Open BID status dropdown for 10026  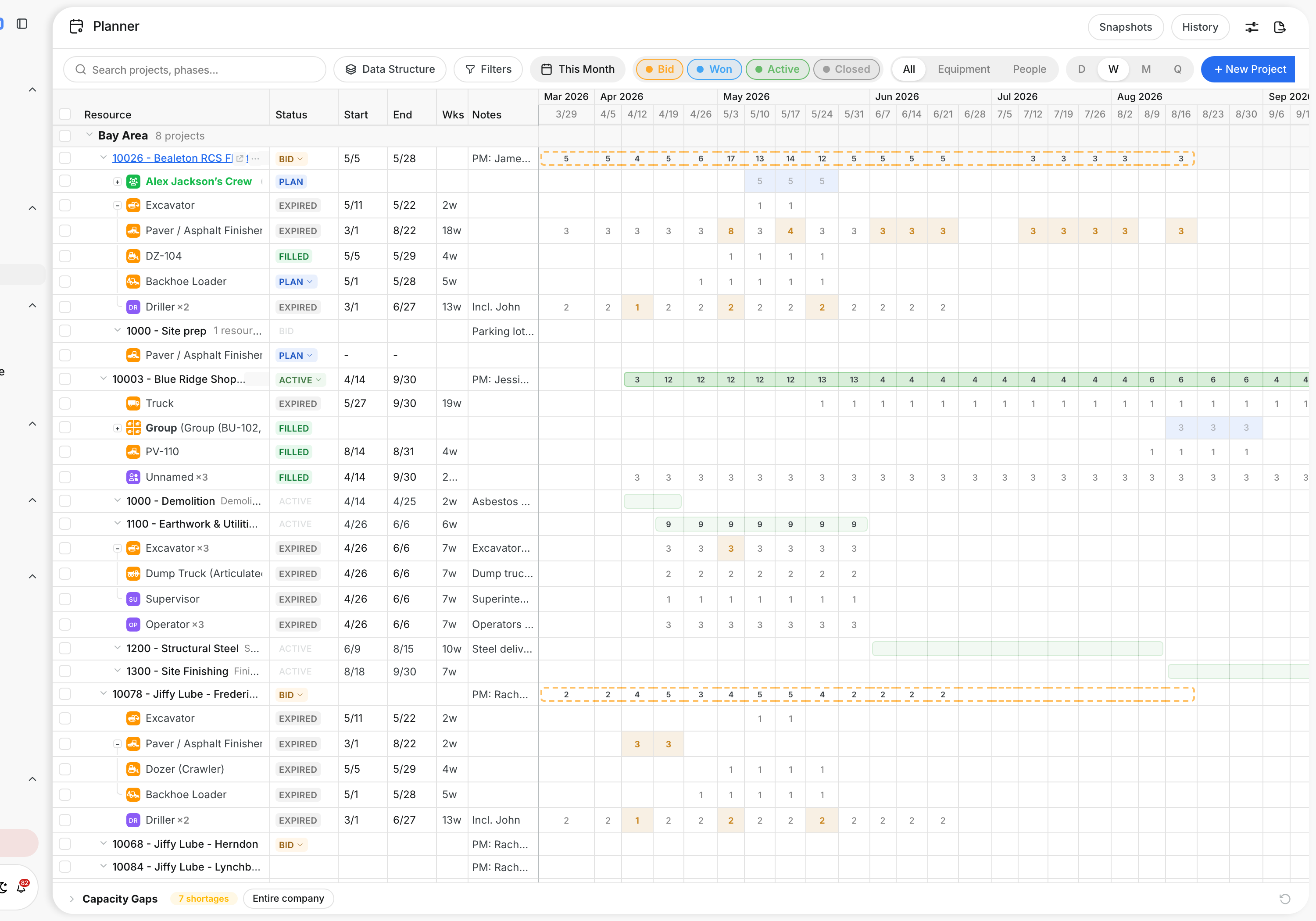291,159
